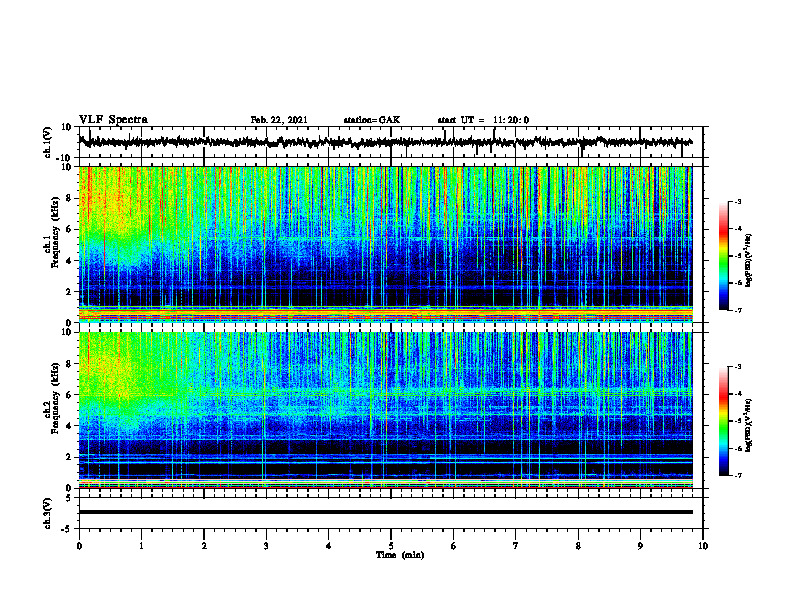Viewport: 792px width, 612px height.
Task: Click the ch.1 spectrogram color bar
Action: (x=723, y=256)
